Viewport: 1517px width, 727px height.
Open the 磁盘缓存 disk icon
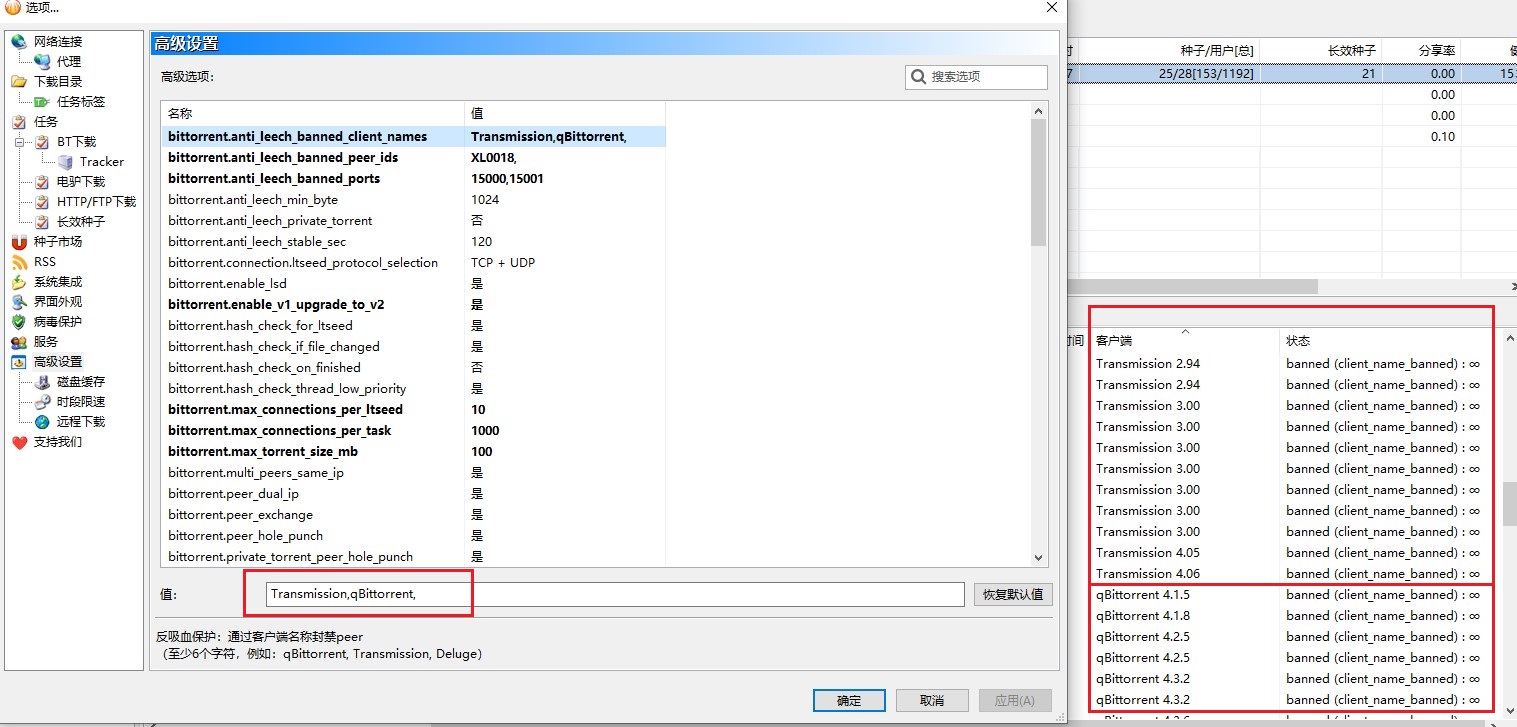tap(41, 381)
